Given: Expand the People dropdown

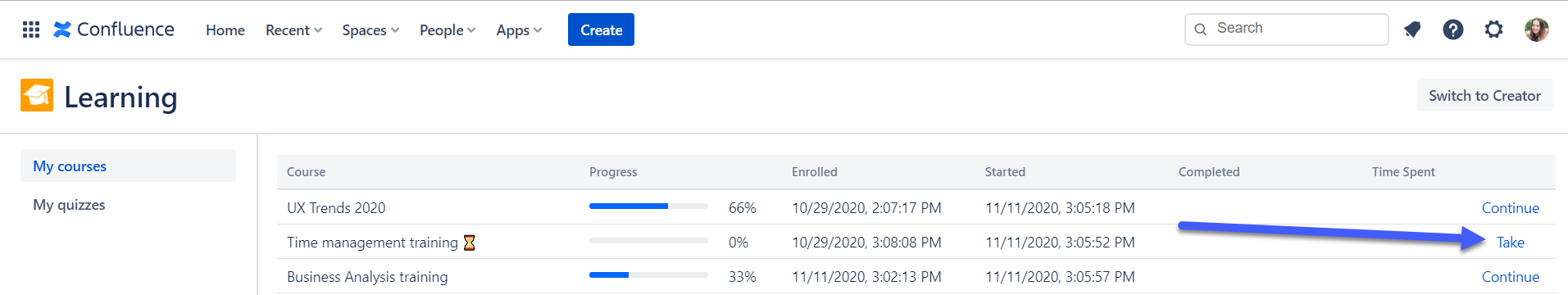Looking at the screenshot, I should [x=448, y=30].
